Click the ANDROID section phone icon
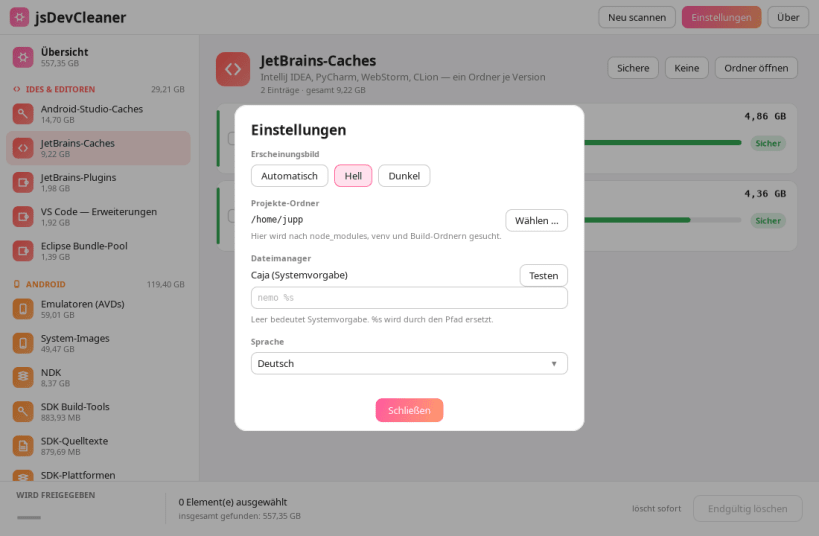This screenshot has height=536, width=819. [17, 284]
